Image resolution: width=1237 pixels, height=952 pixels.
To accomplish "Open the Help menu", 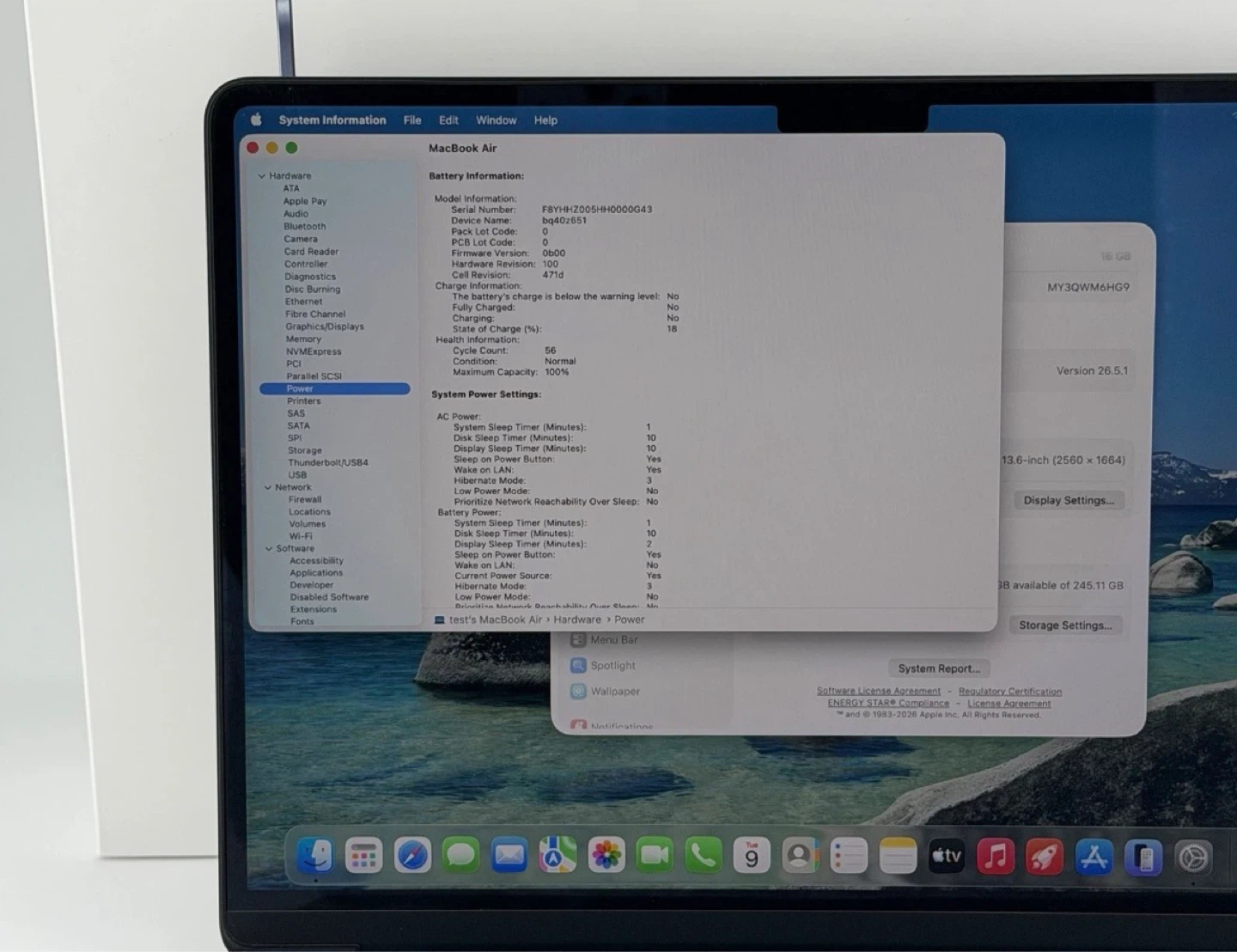I will tap(545, 120).
